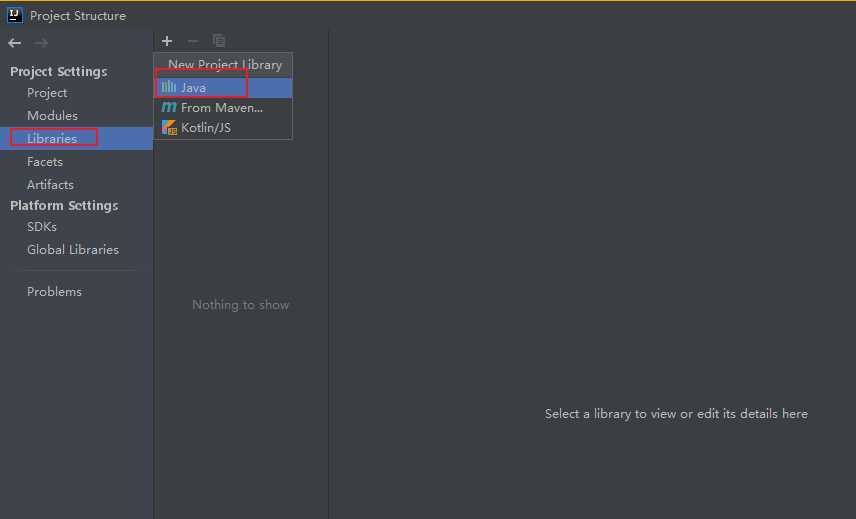Screen dimensions: 856x519
Task: Click the Platform Settings heading
Action: pos(64,205)
